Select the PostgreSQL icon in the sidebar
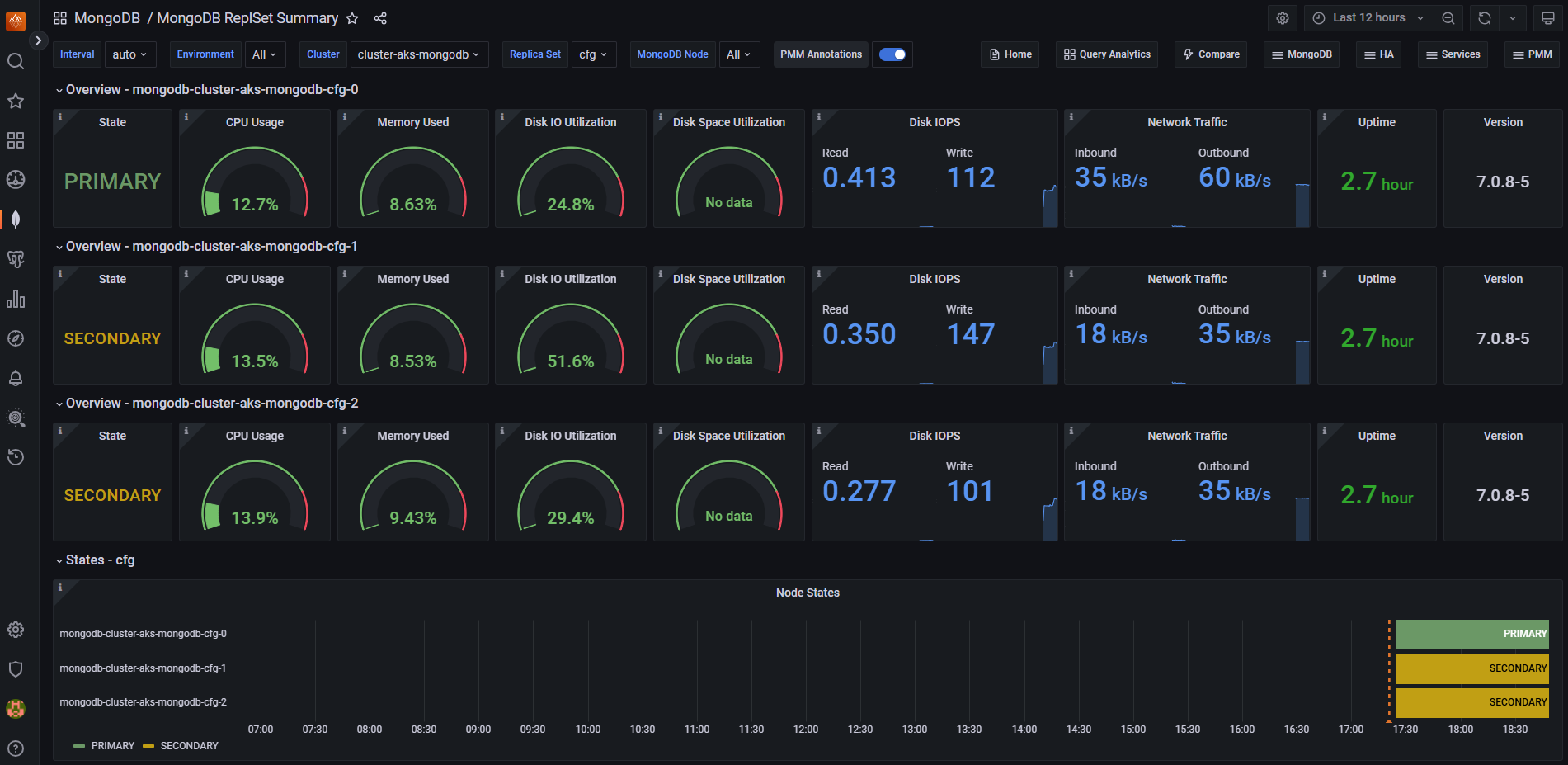The image size is (1568, 765). pyautogui.click(x=16, y=258)
